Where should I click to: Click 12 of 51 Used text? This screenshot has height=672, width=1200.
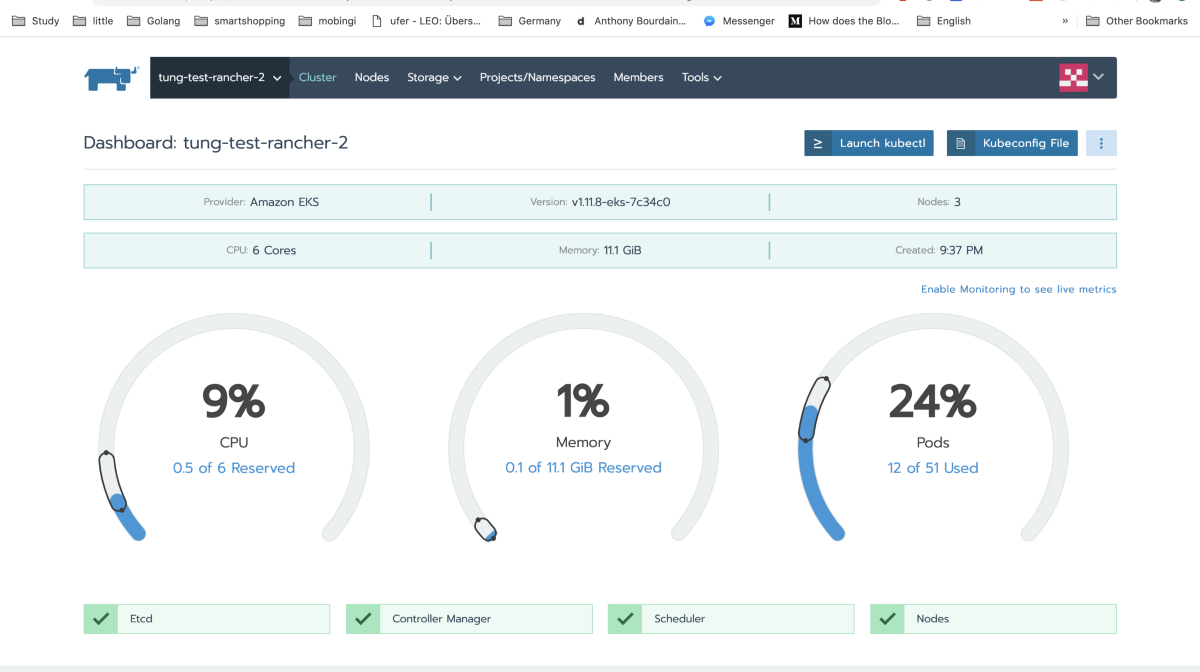pyautogui.click(x=933, y=468)
